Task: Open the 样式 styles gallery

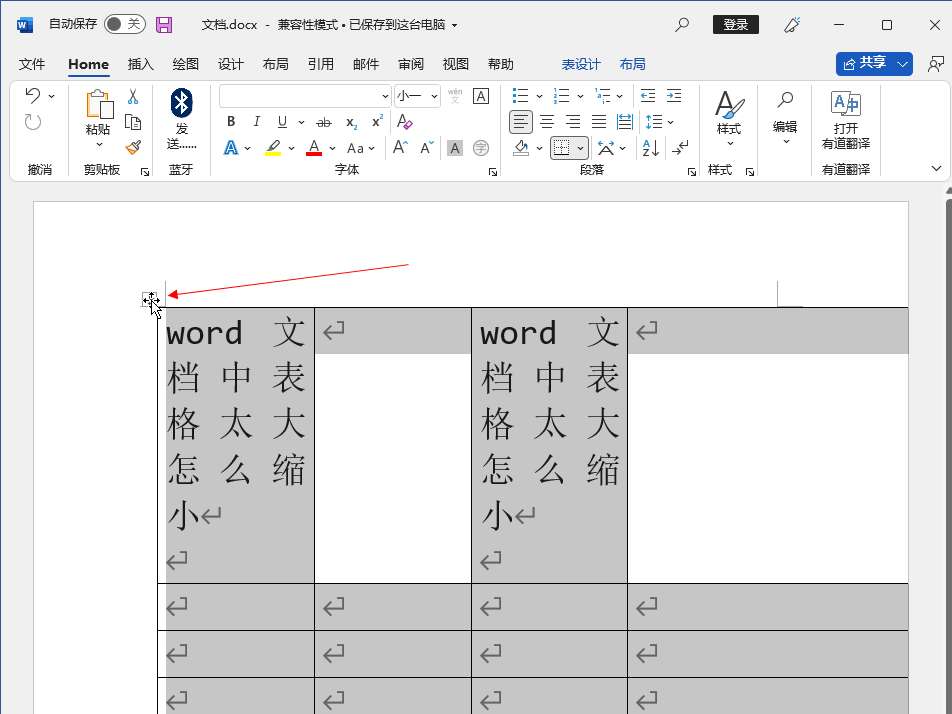Action: 729,119
